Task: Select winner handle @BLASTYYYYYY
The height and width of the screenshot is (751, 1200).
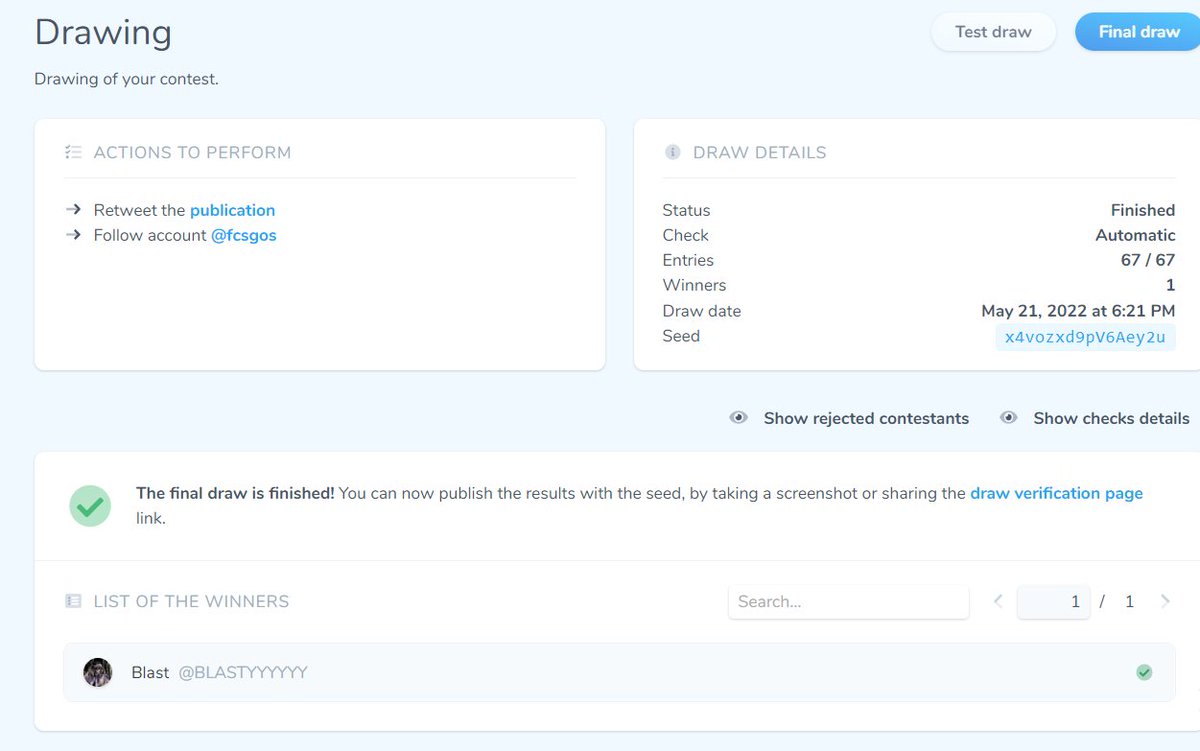Action: 243,673
